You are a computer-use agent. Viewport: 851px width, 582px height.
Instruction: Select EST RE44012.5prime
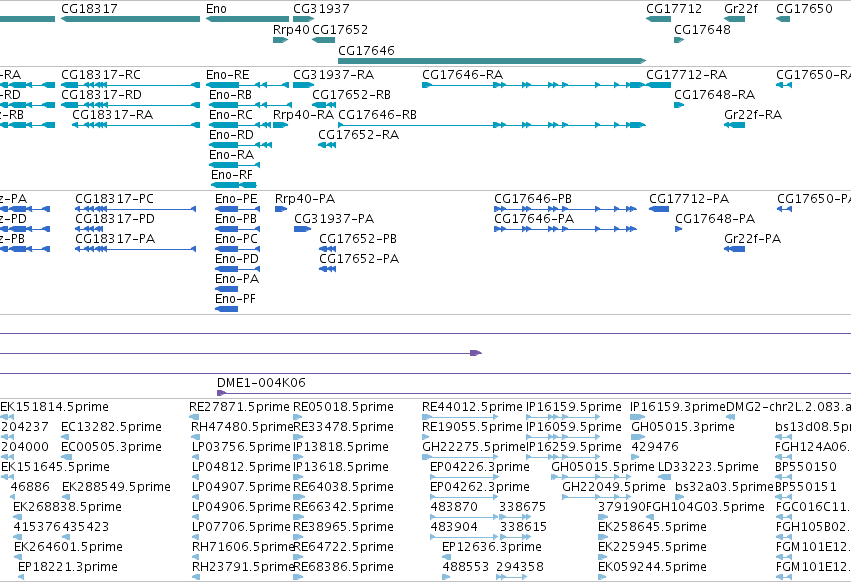472,407
